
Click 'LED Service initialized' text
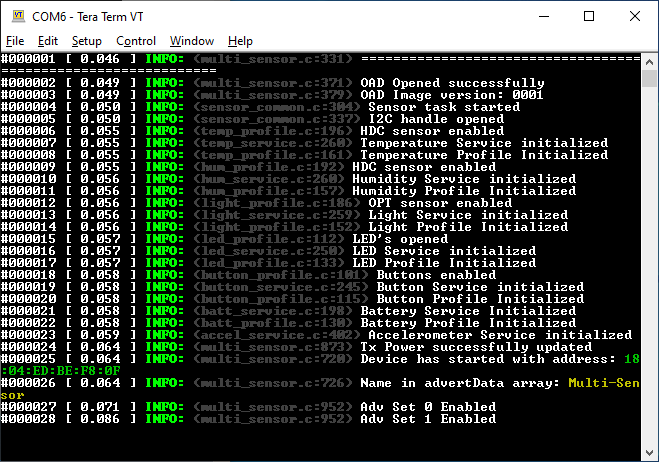click(x=444, y=251)
